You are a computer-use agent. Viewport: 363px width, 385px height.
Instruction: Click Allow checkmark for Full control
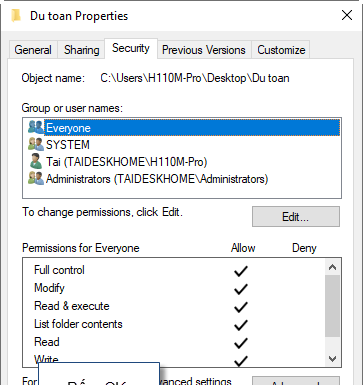[241, 271]
